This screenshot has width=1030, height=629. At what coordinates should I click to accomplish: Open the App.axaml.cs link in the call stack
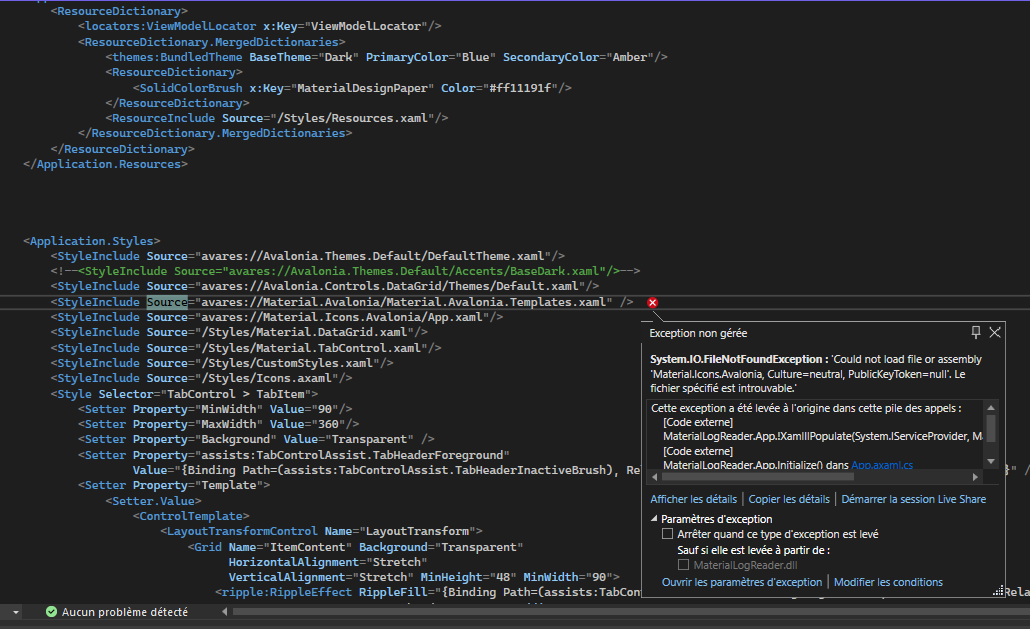[x=882, y=465]
